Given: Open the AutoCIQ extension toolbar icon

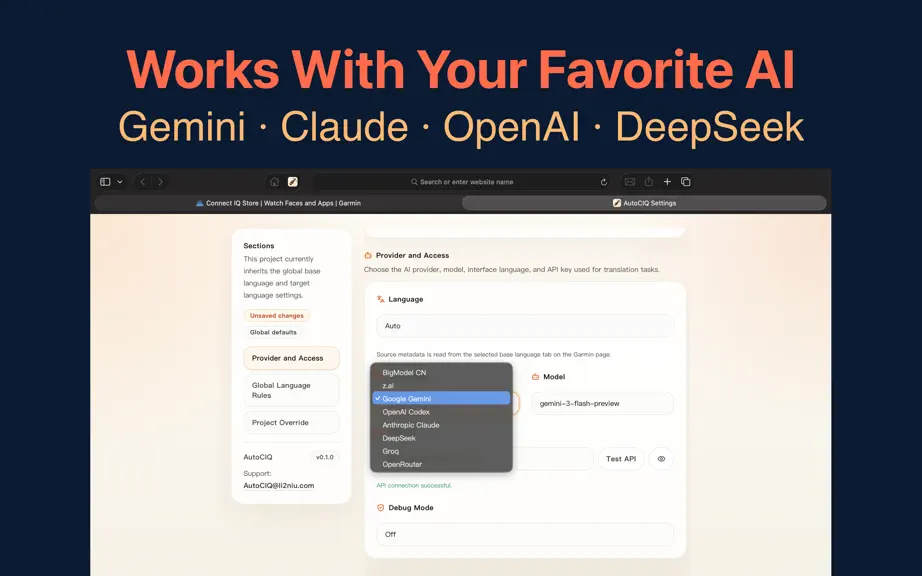Looking at the screenshot, I should pyautogui.click(x=292, y=182).
